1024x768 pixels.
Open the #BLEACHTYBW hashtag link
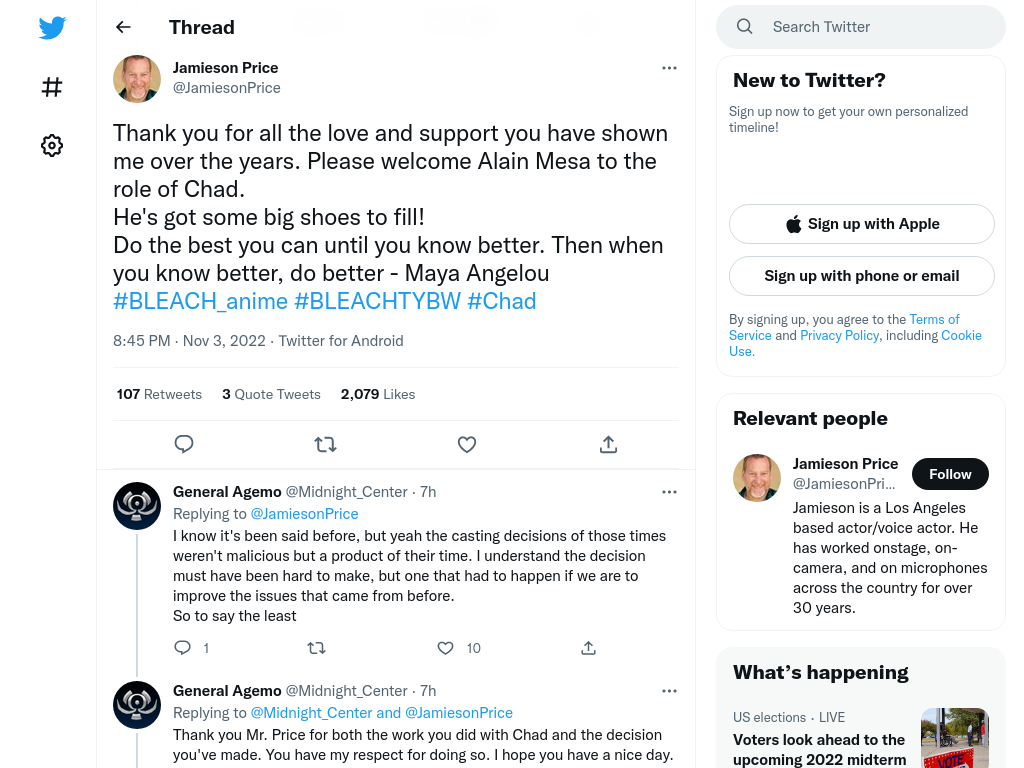coord(377,301)
